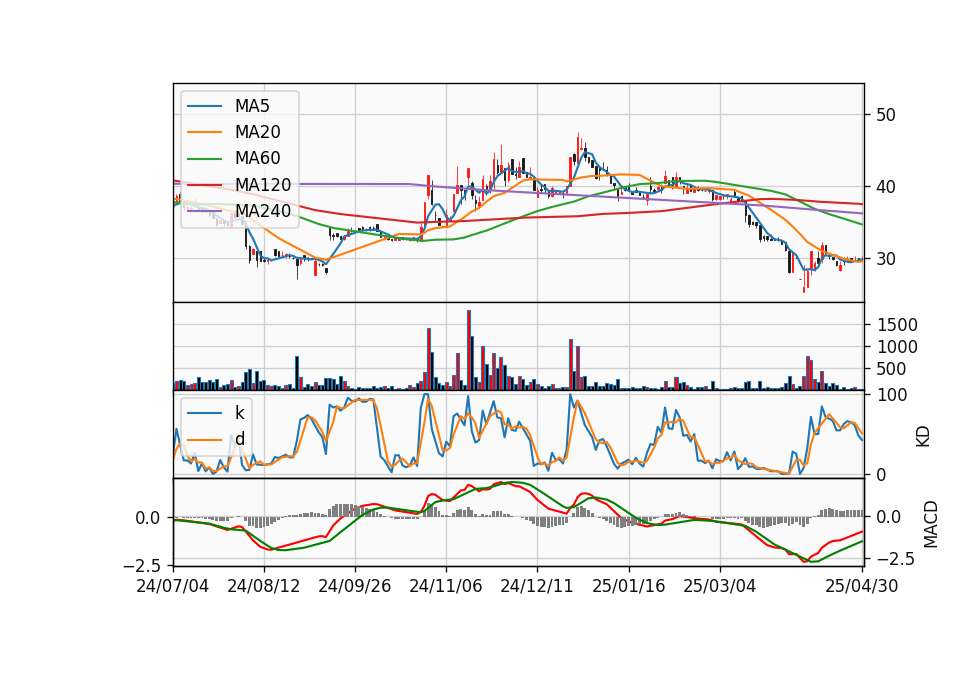The image size is (960, 690).
Task: Click the MA5 legend label
Action: [252, 106]
